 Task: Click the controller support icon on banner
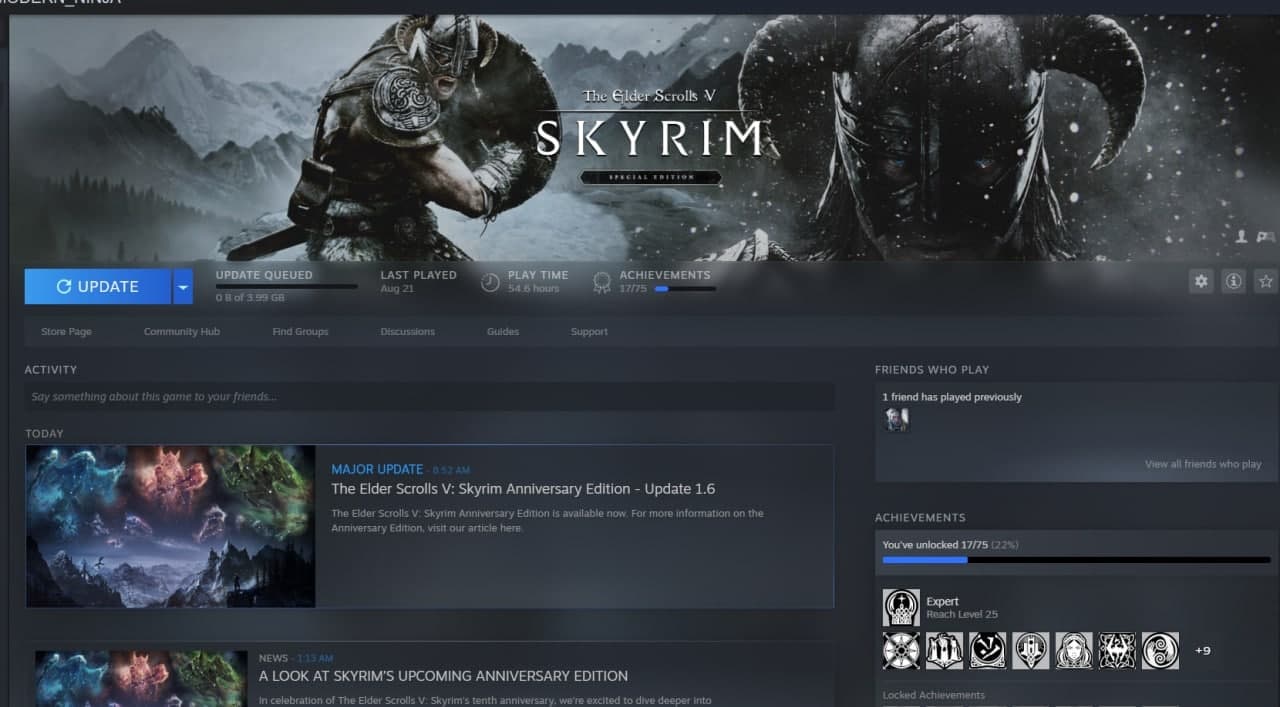[1265, 237]
